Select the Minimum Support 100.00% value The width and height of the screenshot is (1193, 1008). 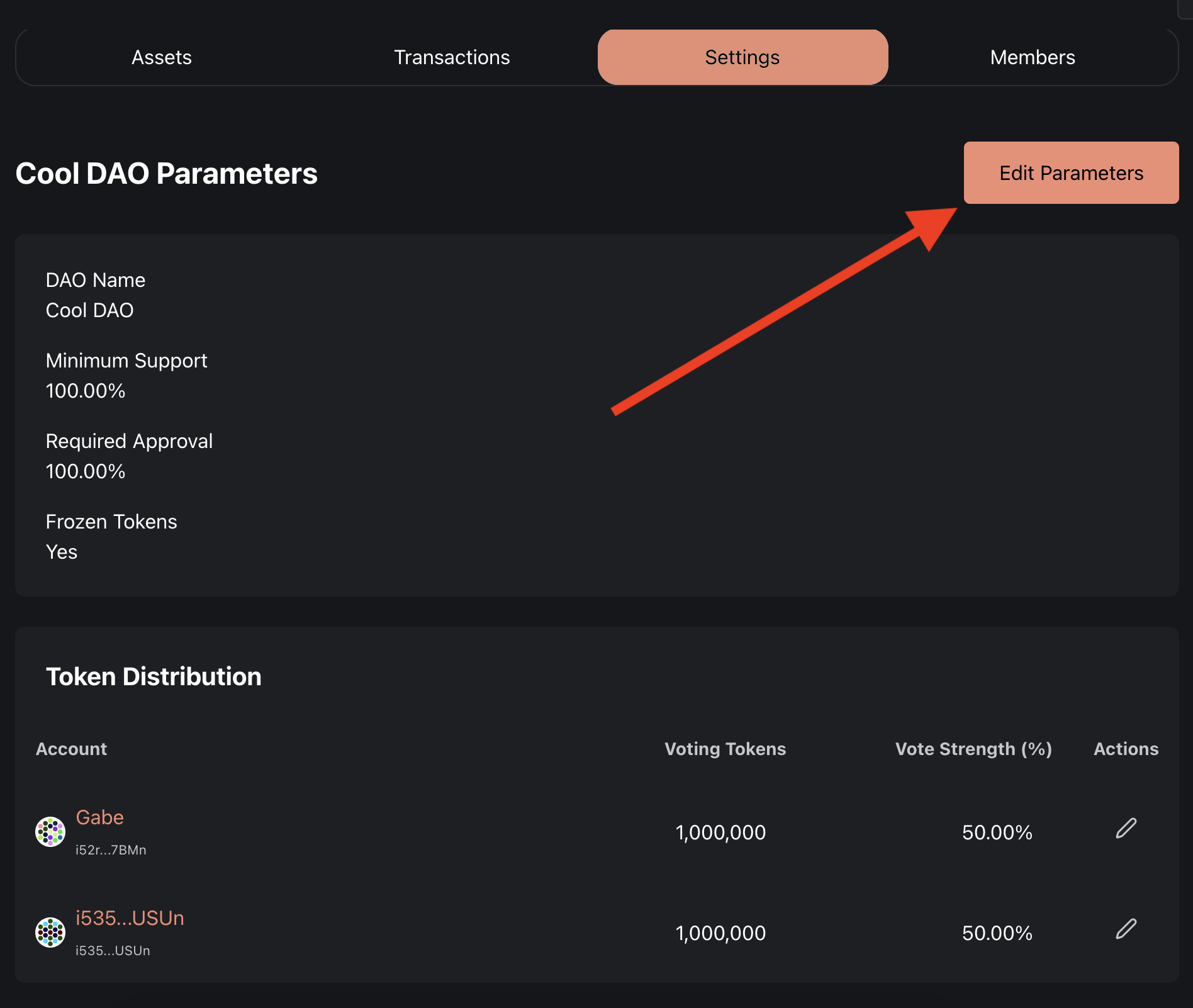86,391
